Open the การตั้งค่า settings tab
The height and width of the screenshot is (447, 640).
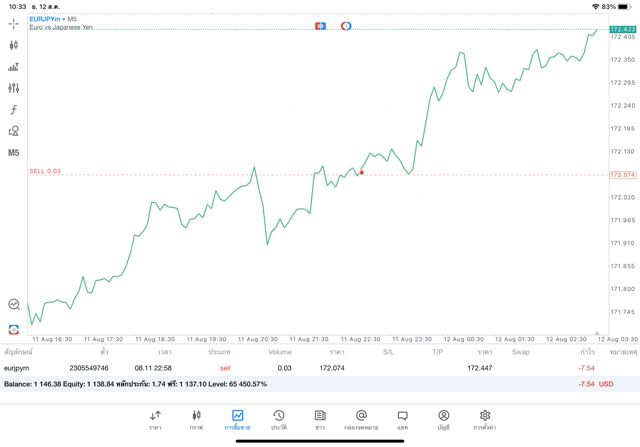click(x=485, y=419)
